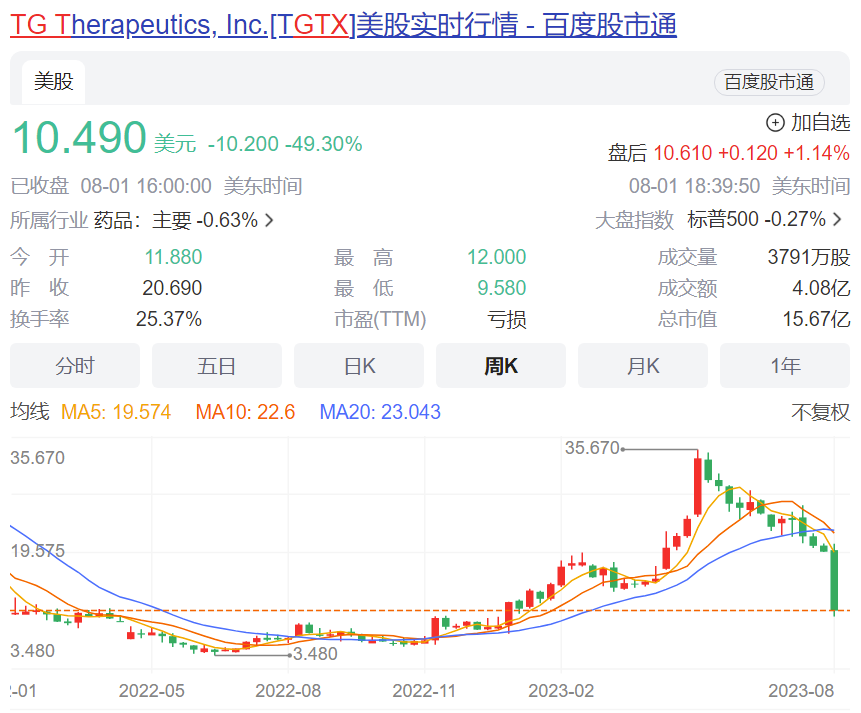This screenshot has height=713, width=861.
Task: Select the 1年 chart tab
Action: tap(785, 366)
